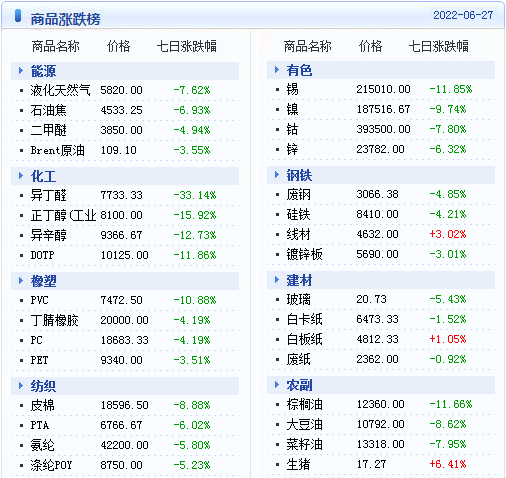Select the 异丁醛 commodity
Viewport: 506px width, 478px height.
tap(48, 195)
